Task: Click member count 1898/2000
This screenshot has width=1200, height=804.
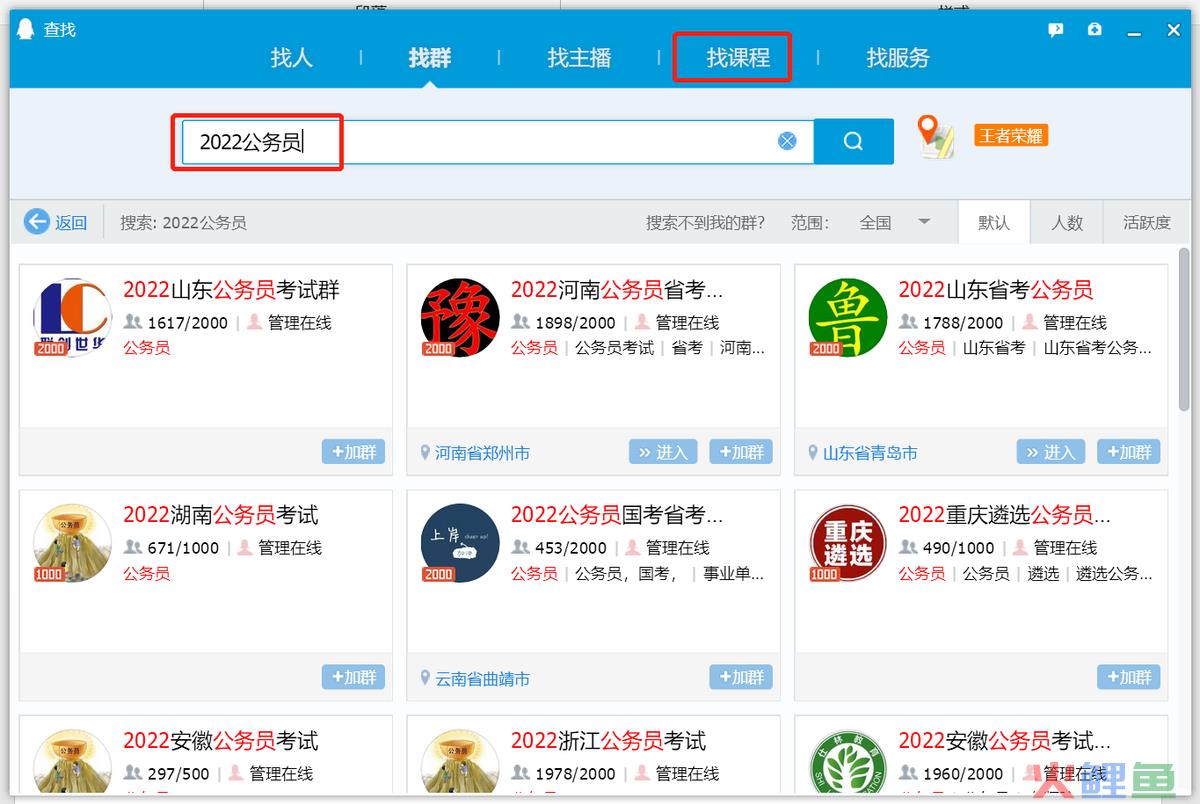Action: [575, 323]
